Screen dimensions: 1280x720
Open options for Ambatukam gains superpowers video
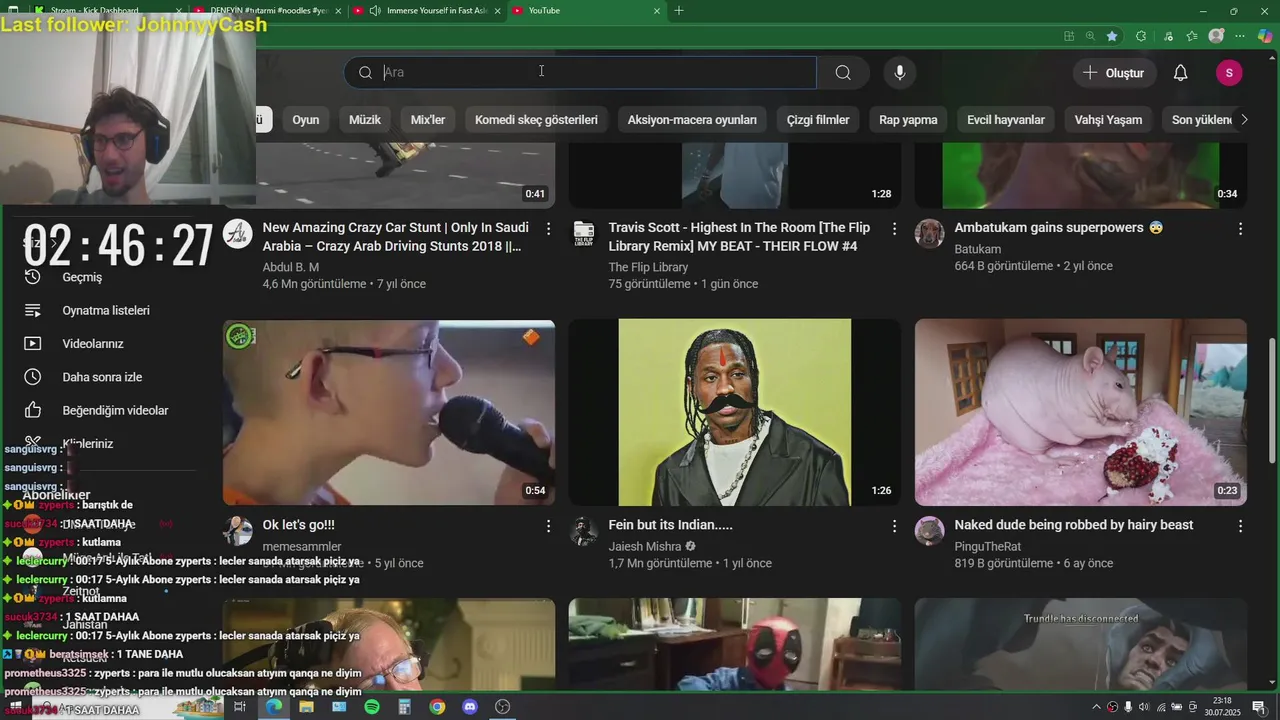[x=1241, y=229]
